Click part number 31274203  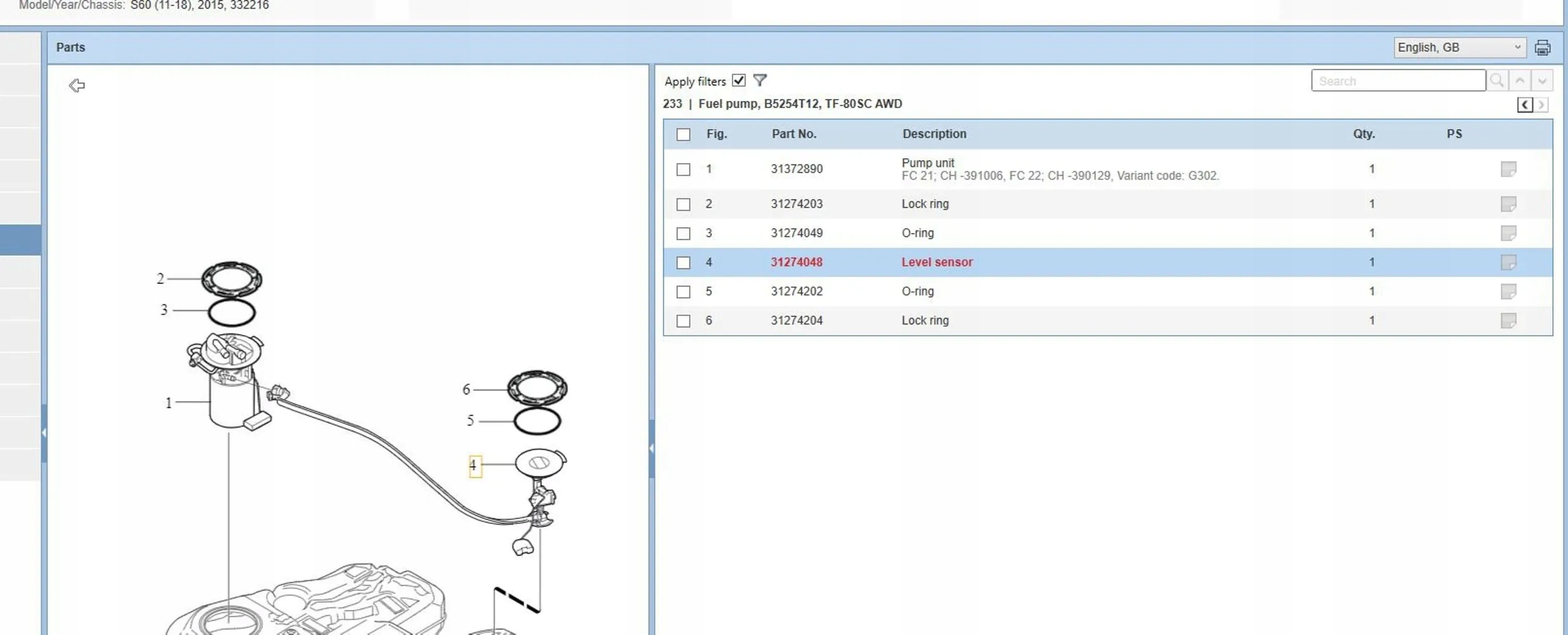pos(797,204)
